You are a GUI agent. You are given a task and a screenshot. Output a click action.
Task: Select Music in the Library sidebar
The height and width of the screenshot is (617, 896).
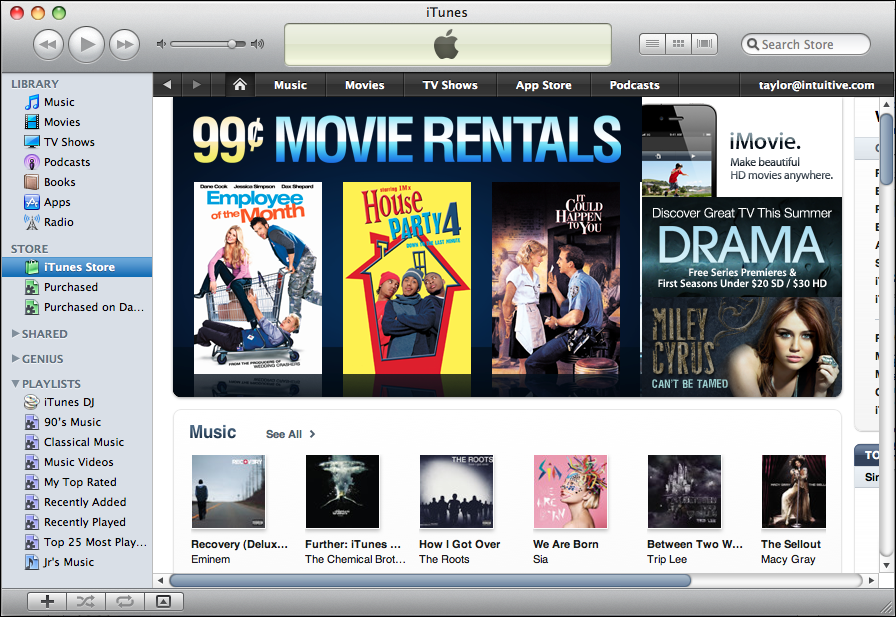(77, 102)
